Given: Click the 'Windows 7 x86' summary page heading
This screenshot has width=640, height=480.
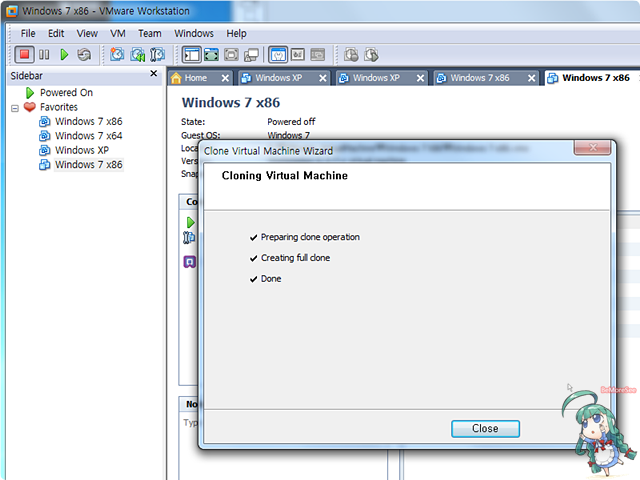Looking at the screenshot, I should (x=231, y=102).
